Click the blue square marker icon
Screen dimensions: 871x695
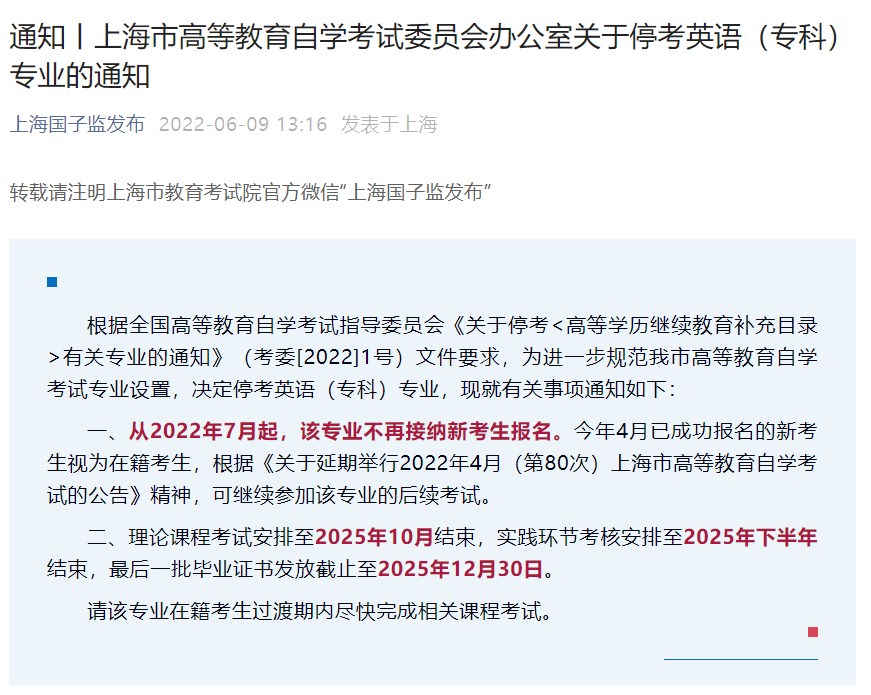(52, 282)
